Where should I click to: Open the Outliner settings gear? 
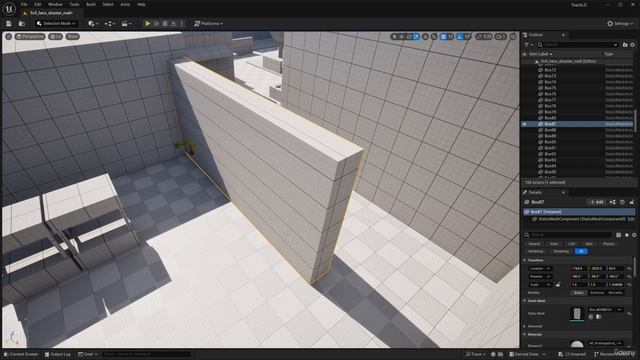coord(633,44)
